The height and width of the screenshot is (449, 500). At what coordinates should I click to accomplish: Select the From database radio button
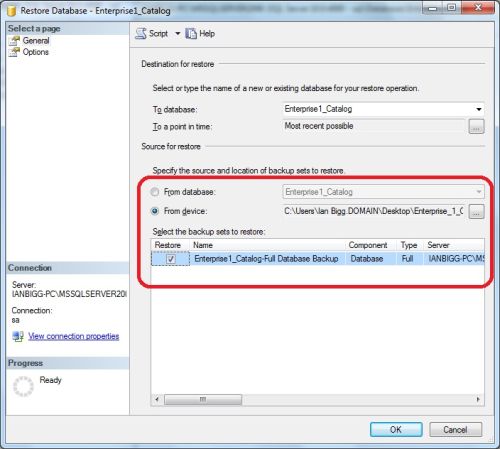(155, 192)
